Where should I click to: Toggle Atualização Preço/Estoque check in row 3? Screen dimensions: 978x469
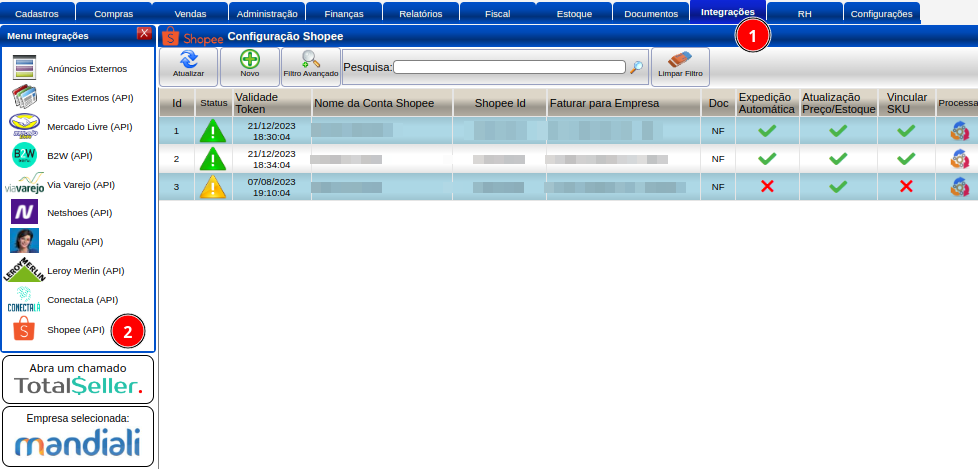coord(838,186)
